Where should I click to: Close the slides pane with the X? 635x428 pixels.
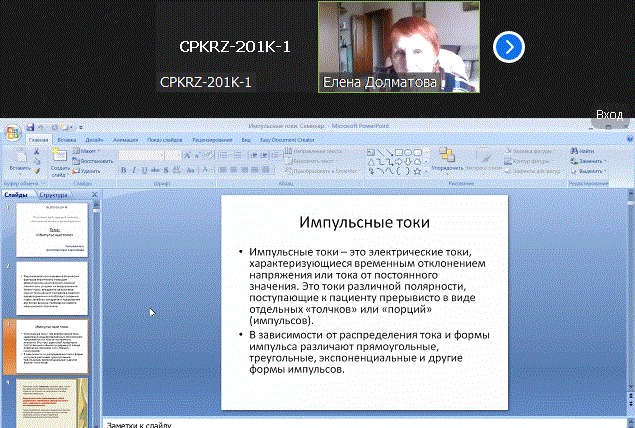[94, 195]
